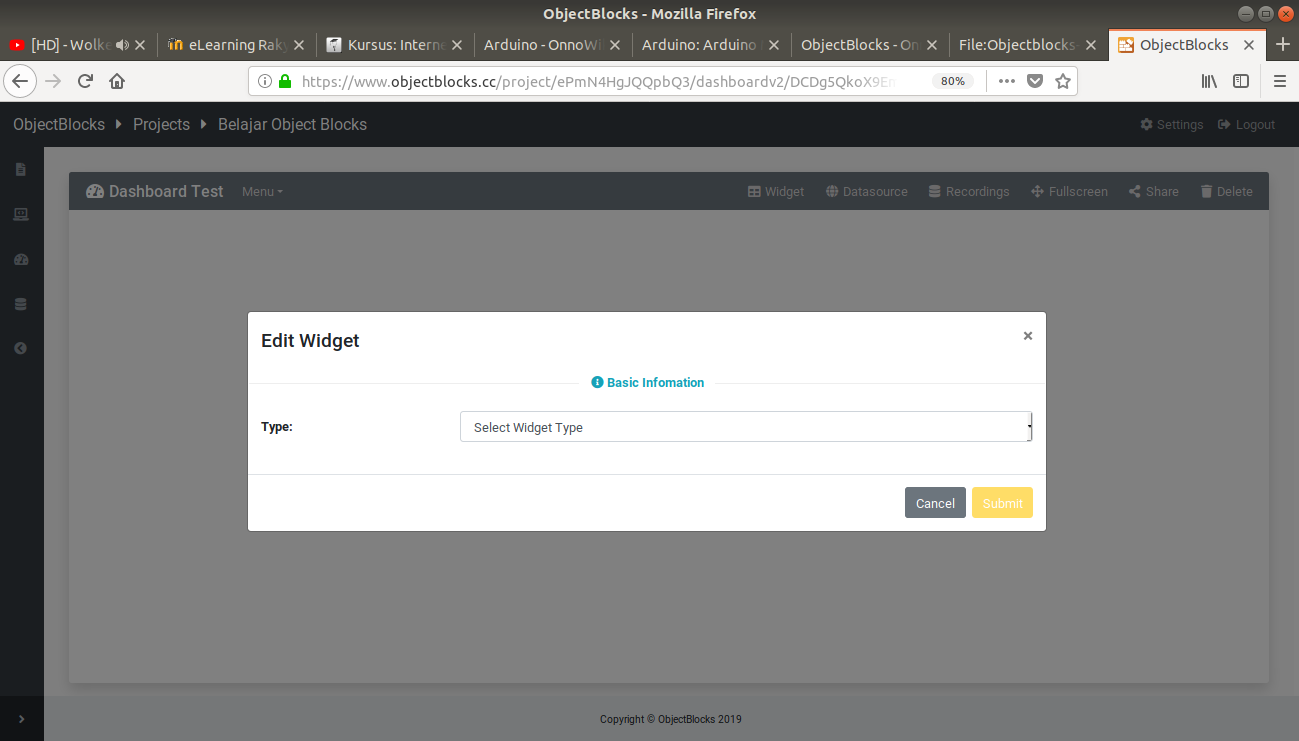The height and width of the screenshot is (741, 1299).
Task: Go to ObjectBlocks home breadcrumb
Action: point(59,125)
